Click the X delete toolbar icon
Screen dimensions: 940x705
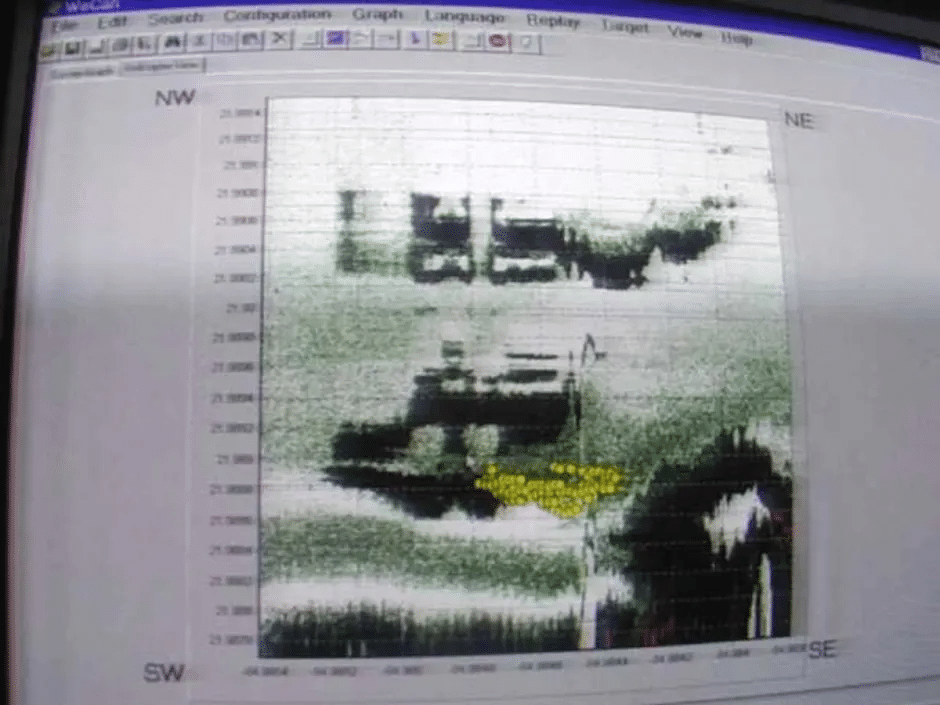[x=279, y=39]
